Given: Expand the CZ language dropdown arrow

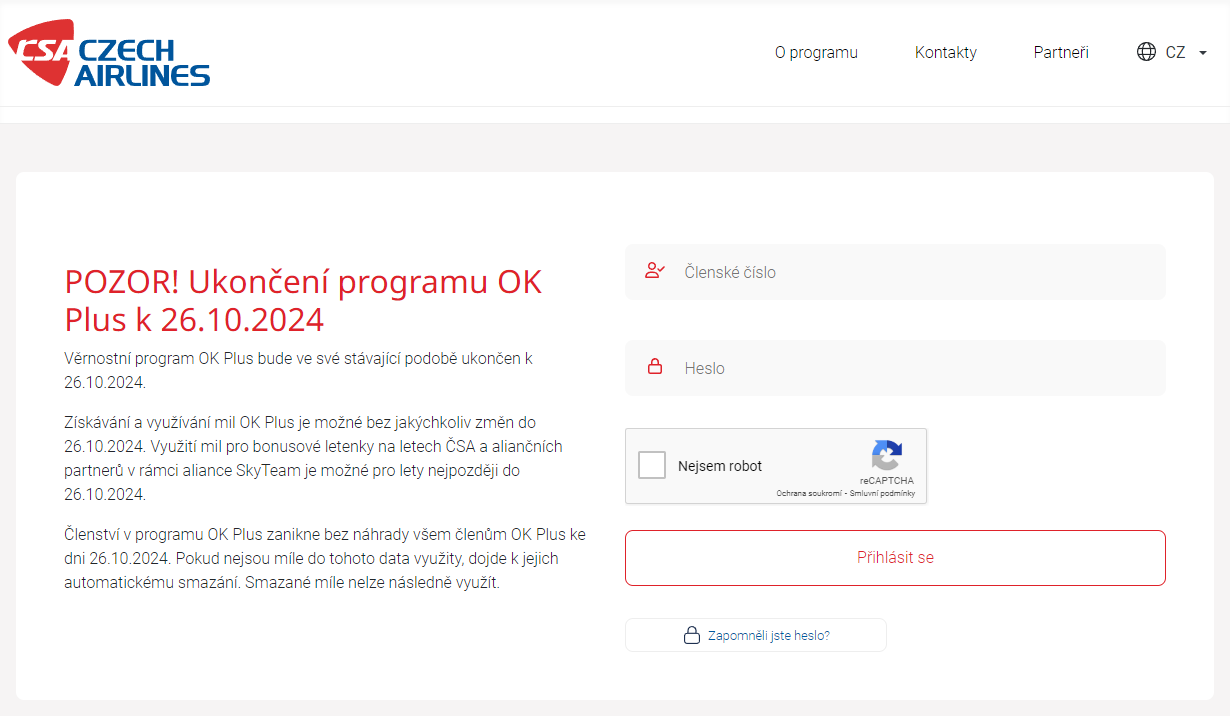Looking at the screenshot, I should pyautogui.click(x=1202, y=53).
